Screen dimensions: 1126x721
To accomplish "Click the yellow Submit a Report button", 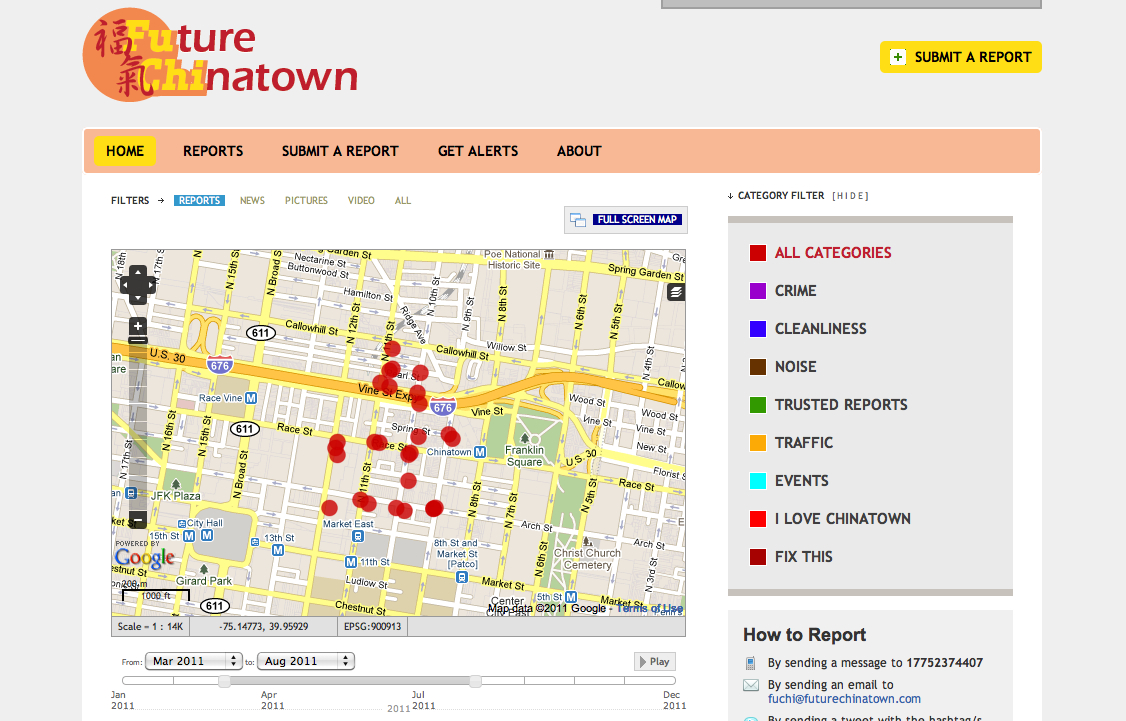I will (961, 57).
